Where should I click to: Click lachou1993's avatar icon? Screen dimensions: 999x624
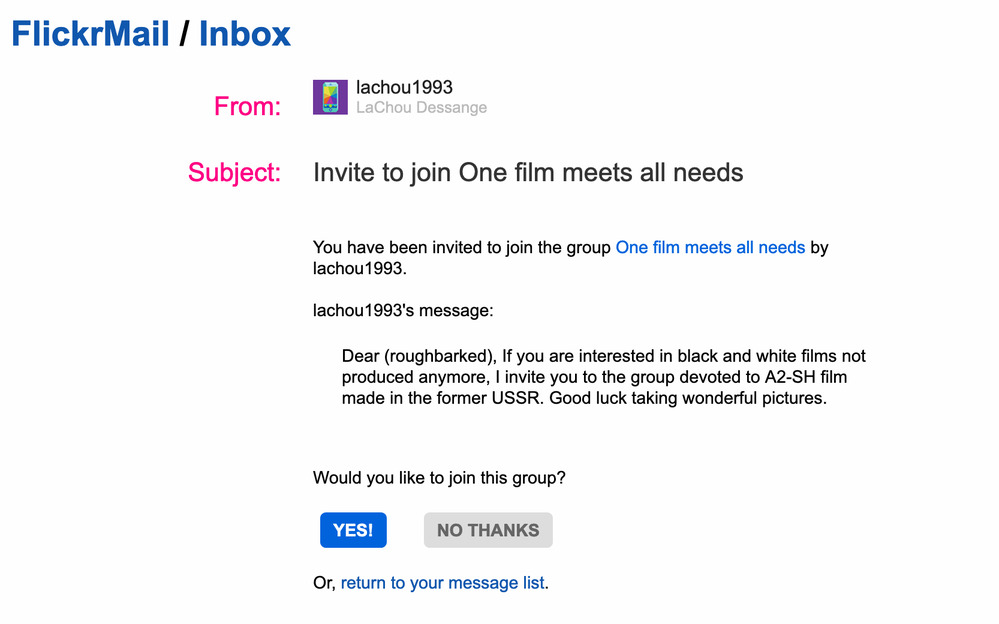pos(330,97)
